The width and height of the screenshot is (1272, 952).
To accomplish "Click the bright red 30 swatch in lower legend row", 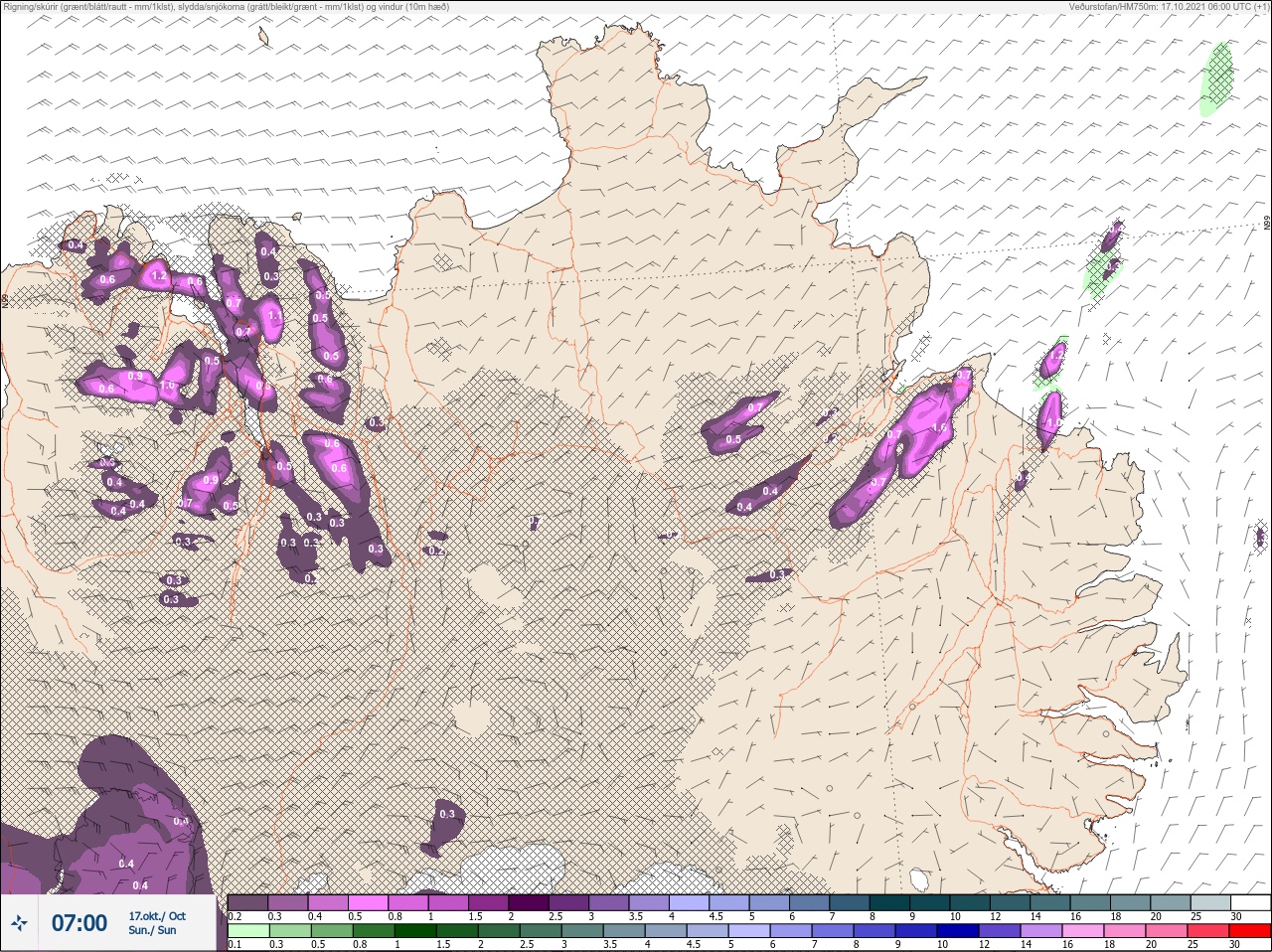I will [1250, 931].
